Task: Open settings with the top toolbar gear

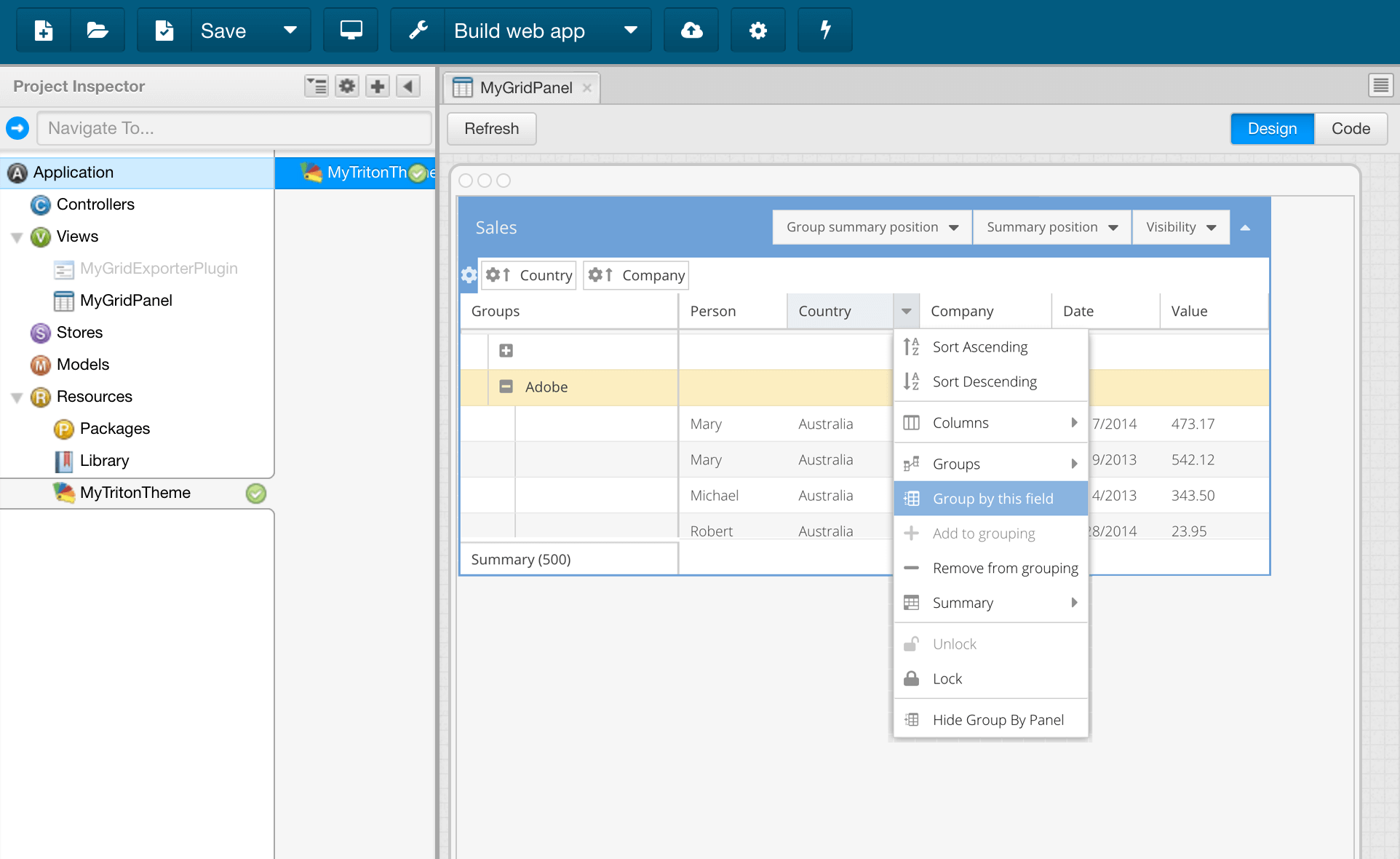Action: [758, 31]
